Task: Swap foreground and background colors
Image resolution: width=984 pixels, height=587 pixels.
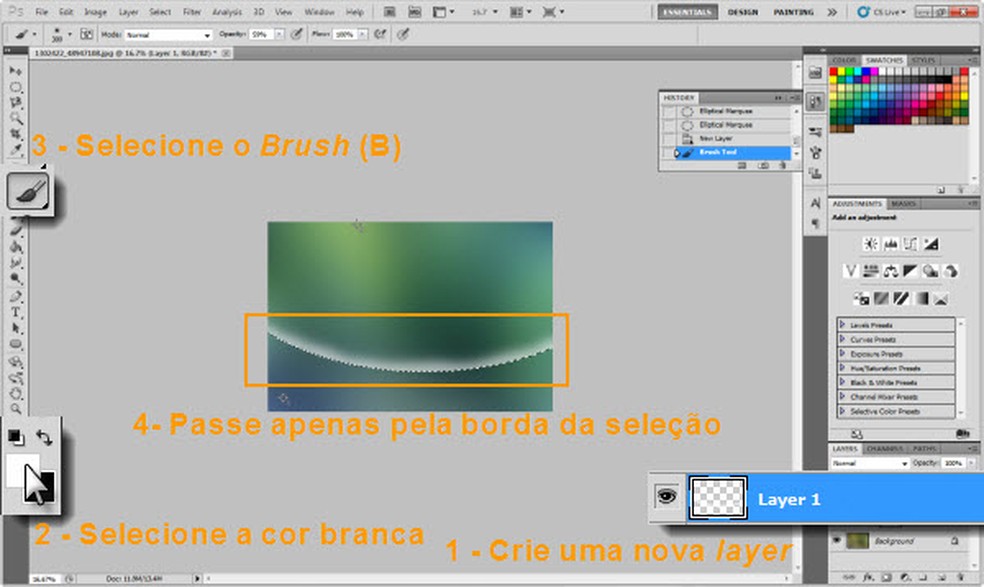Action: pos(44,437)
